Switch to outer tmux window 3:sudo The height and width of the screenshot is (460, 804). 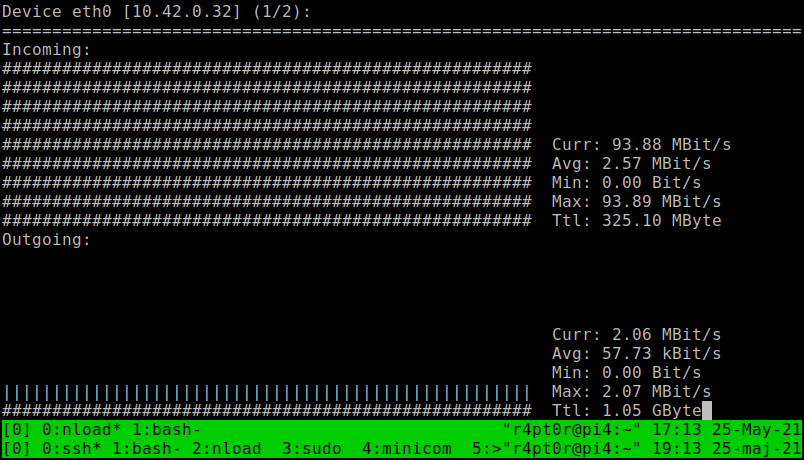point(312,449)
